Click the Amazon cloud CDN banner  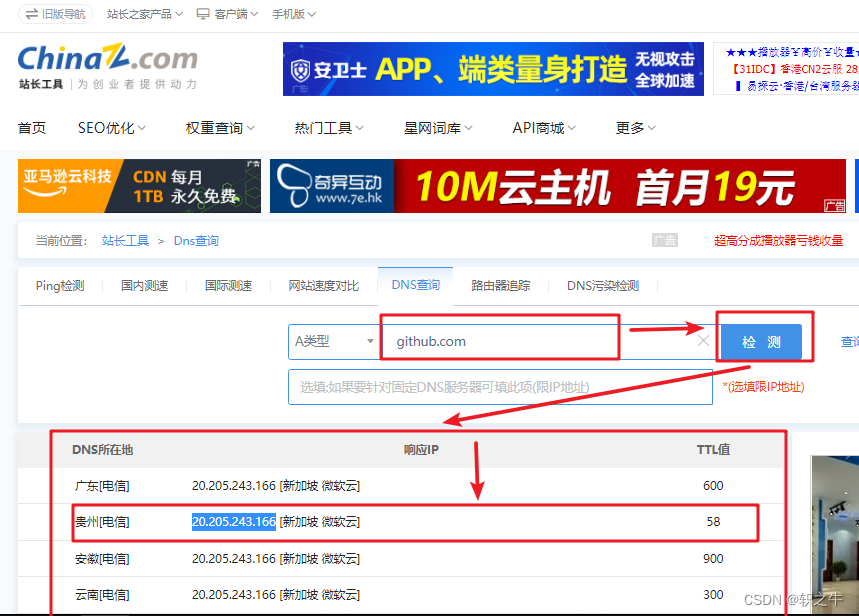pyautogui.click(x=139, y=186)
